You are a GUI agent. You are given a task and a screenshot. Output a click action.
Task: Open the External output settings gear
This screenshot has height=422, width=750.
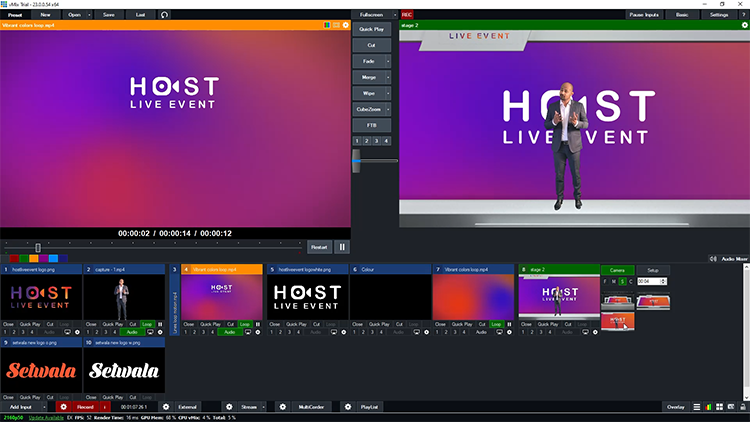tap(166, 407)
